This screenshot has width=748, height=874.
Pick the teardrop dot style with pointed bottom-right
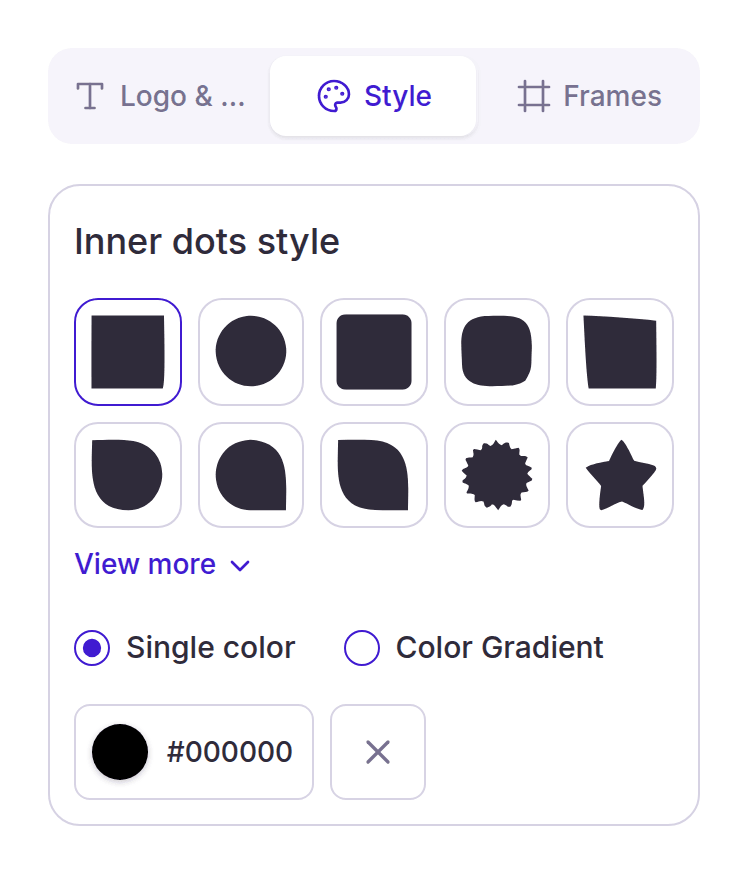(251, 475)
